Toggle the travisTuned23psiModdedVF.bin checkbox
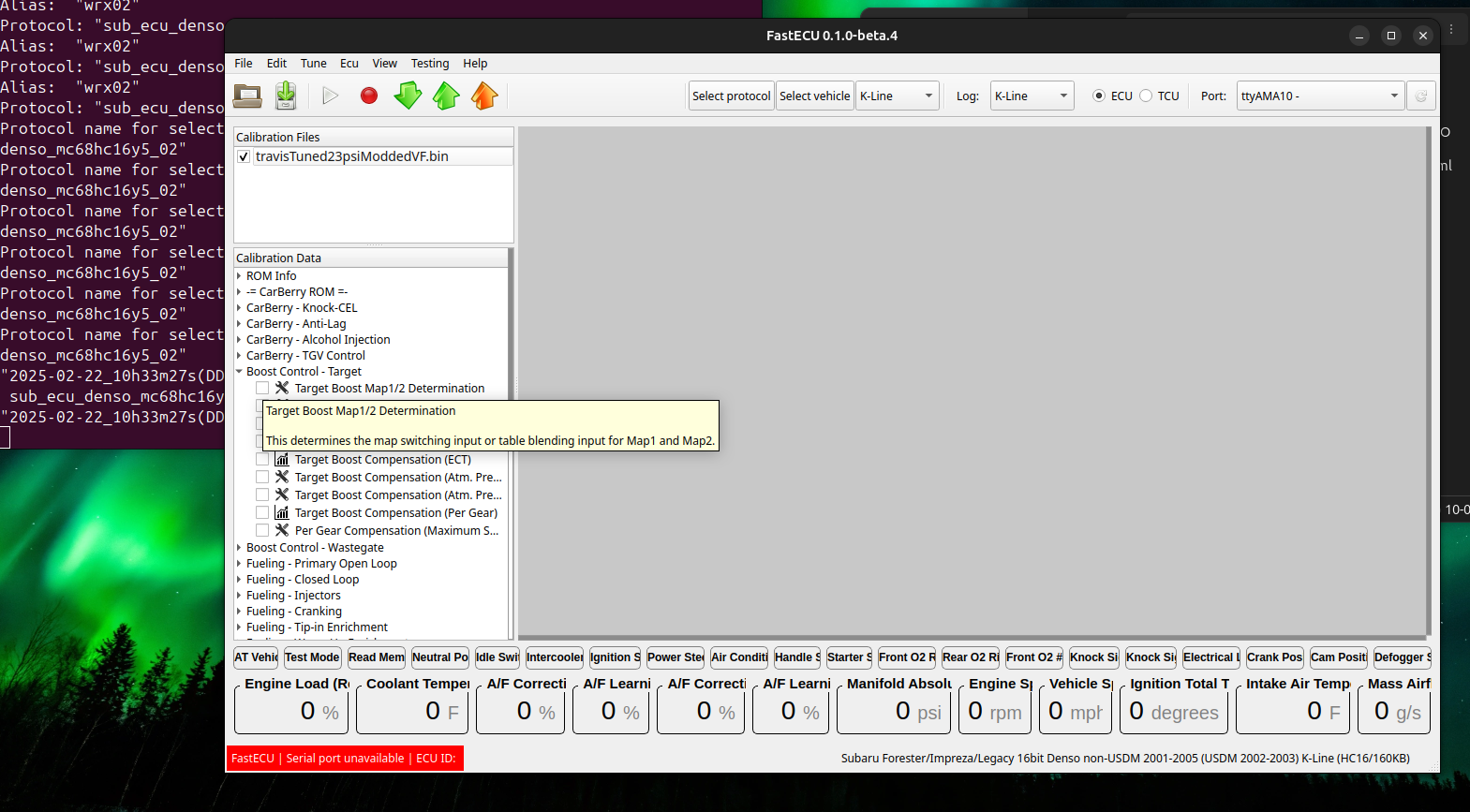This screenshot has width=1470, height=812. pyautogui.click(x=244, y=156)
